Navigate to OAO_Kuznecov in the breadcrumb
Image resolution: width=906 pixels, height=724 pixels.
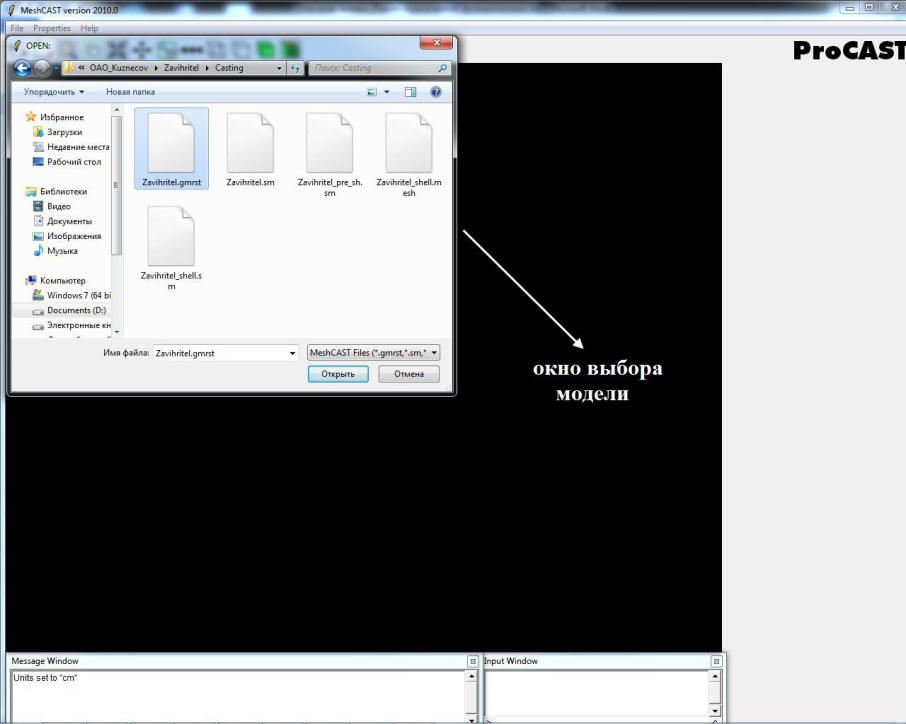118,68
